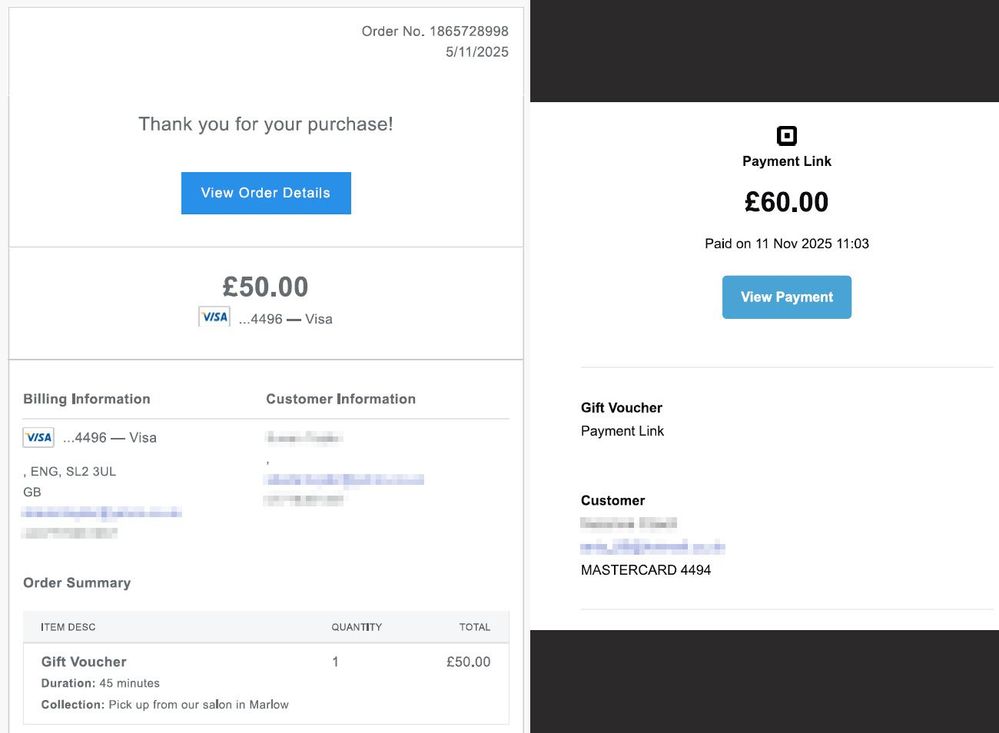Click the Visa card icon below £50.00
This screenshot has width=999, height=733.
(x=214, y=317)
